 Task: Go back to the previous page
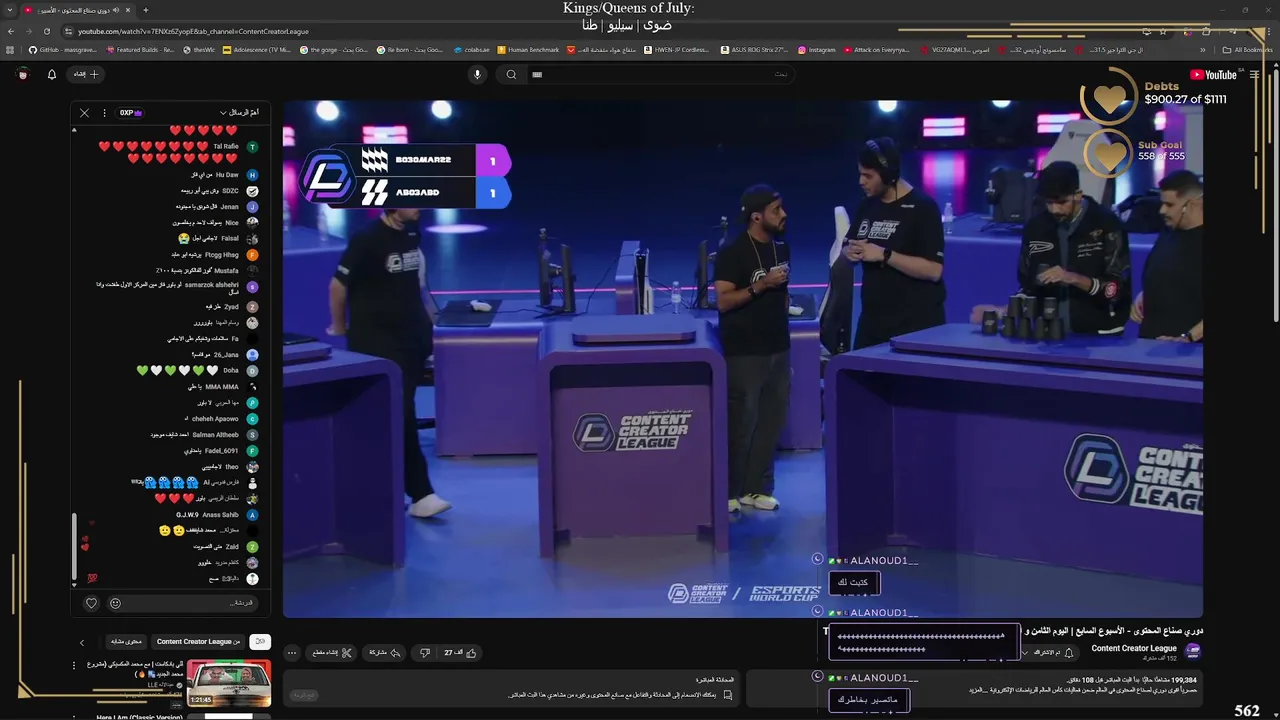coord(10,31)
